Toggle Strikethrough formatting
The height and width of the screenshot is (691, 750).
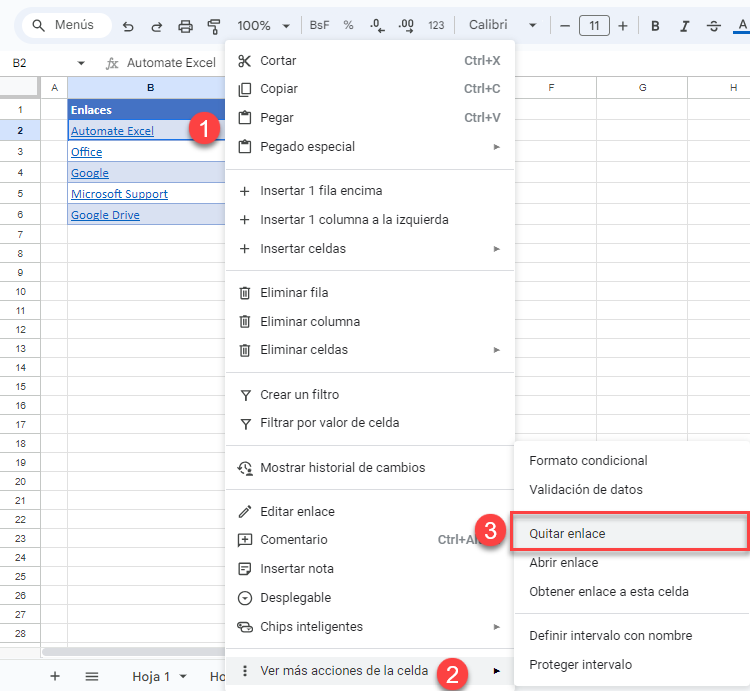(x=714, y=26)
